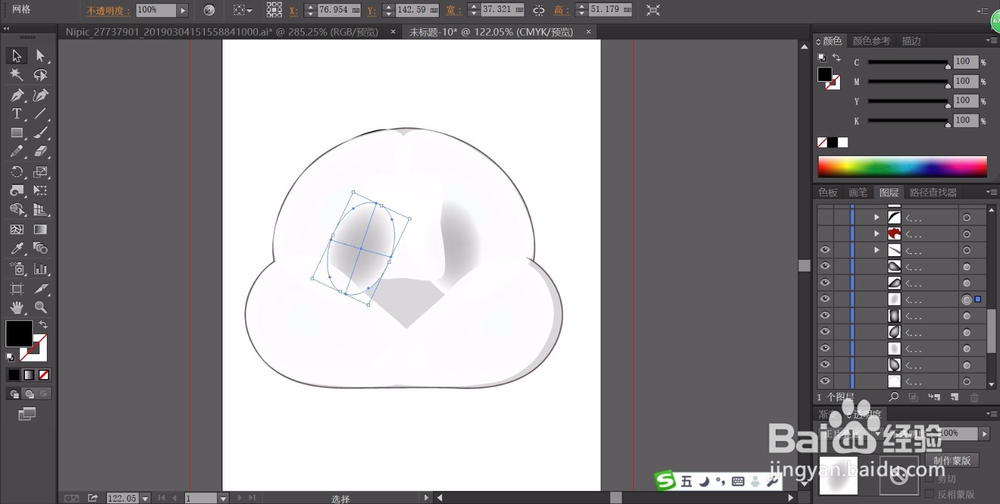This screenshot has height=504, width=1000.
Task: Select the Eraser tool
Action: [41, 152]
